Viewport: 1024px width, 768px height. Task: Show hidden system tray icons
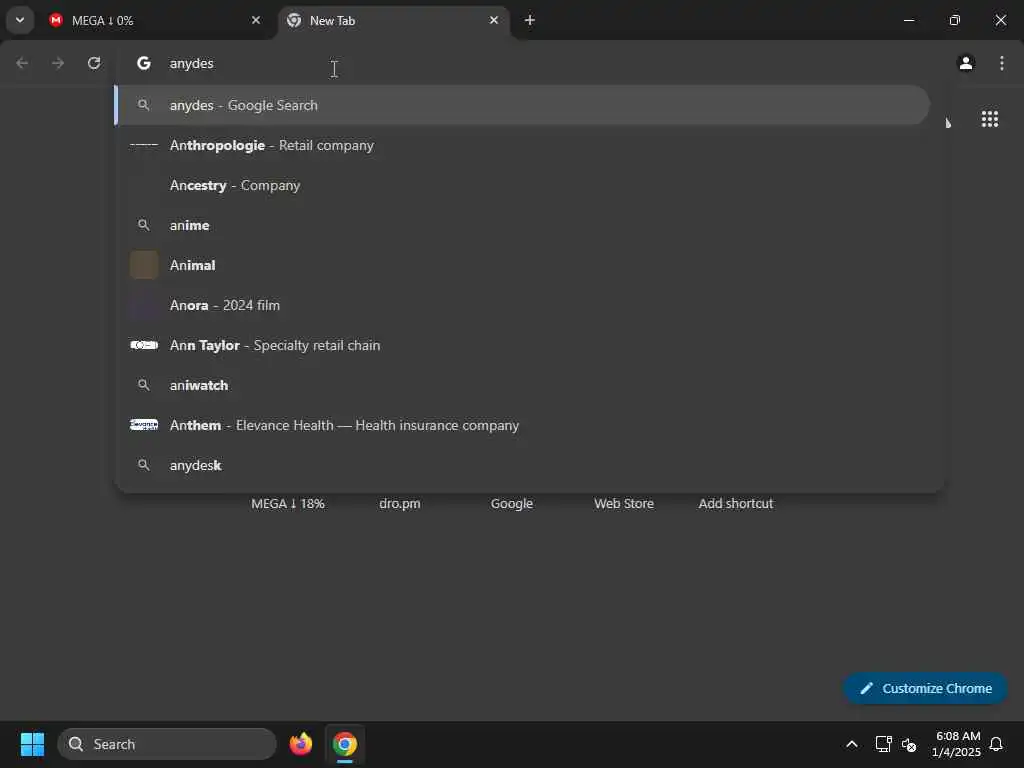852,744
